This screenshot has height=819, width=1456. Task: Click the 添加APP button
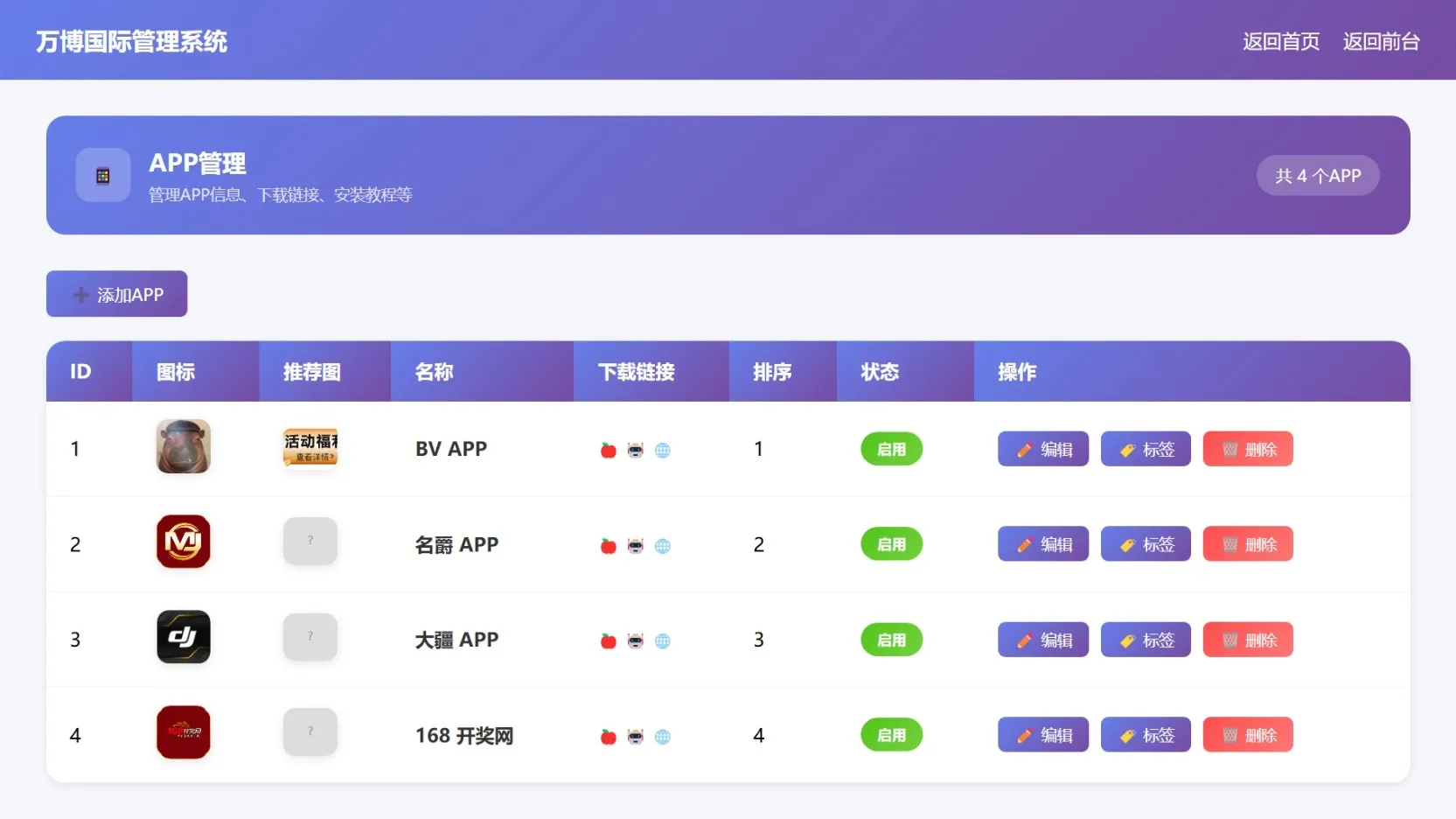116,294
